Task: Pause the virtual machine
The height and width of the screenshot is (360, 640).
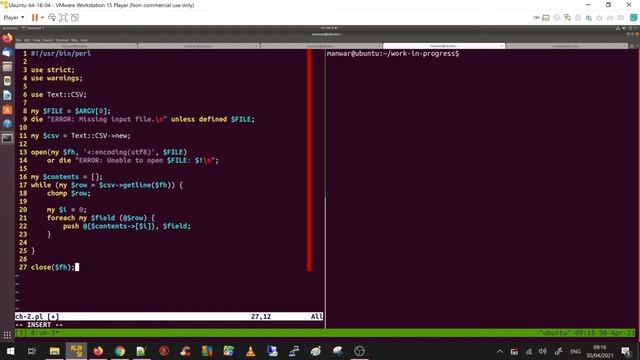Action: (x=35, y=18)
